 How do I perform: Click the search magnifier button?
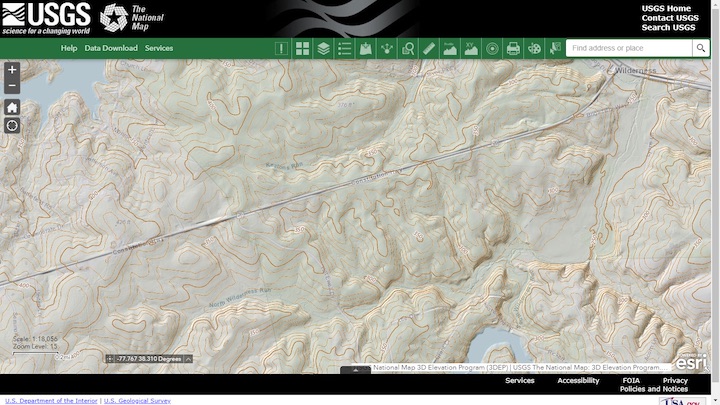pos(702,48)
